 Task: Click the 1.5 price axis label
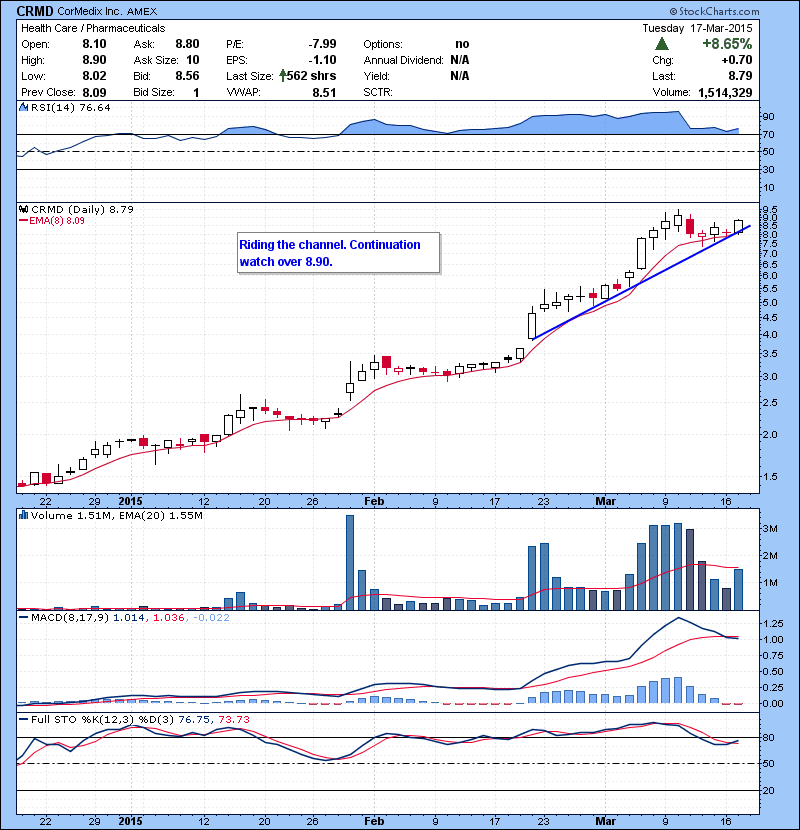pyautogui.click(x=770, y=476)
